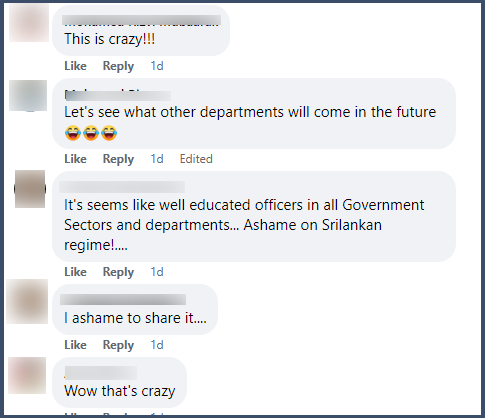
Task: Open avatar of "This is crazy!!!" commenter
Action: (29, 23)
